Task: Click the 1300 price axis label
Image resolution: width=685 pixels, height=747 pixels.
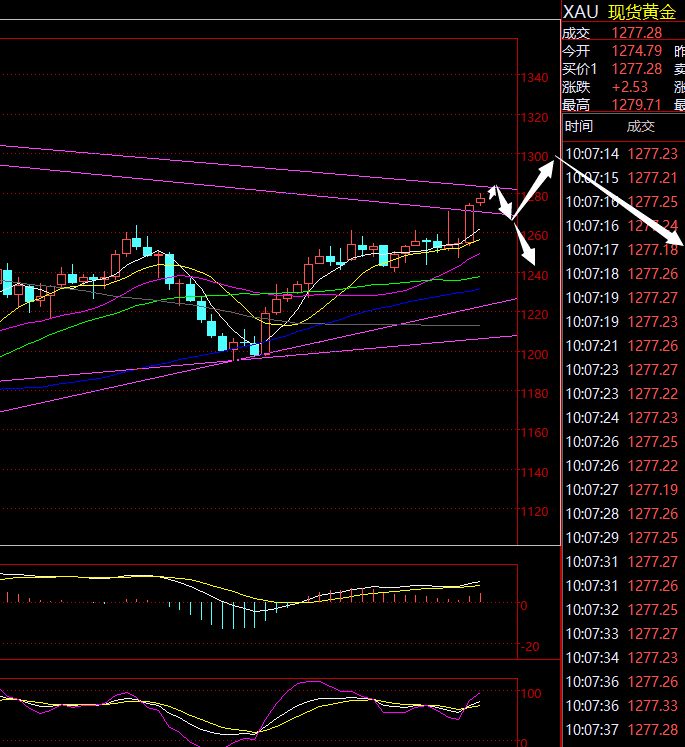Action: tap(534, 157)
